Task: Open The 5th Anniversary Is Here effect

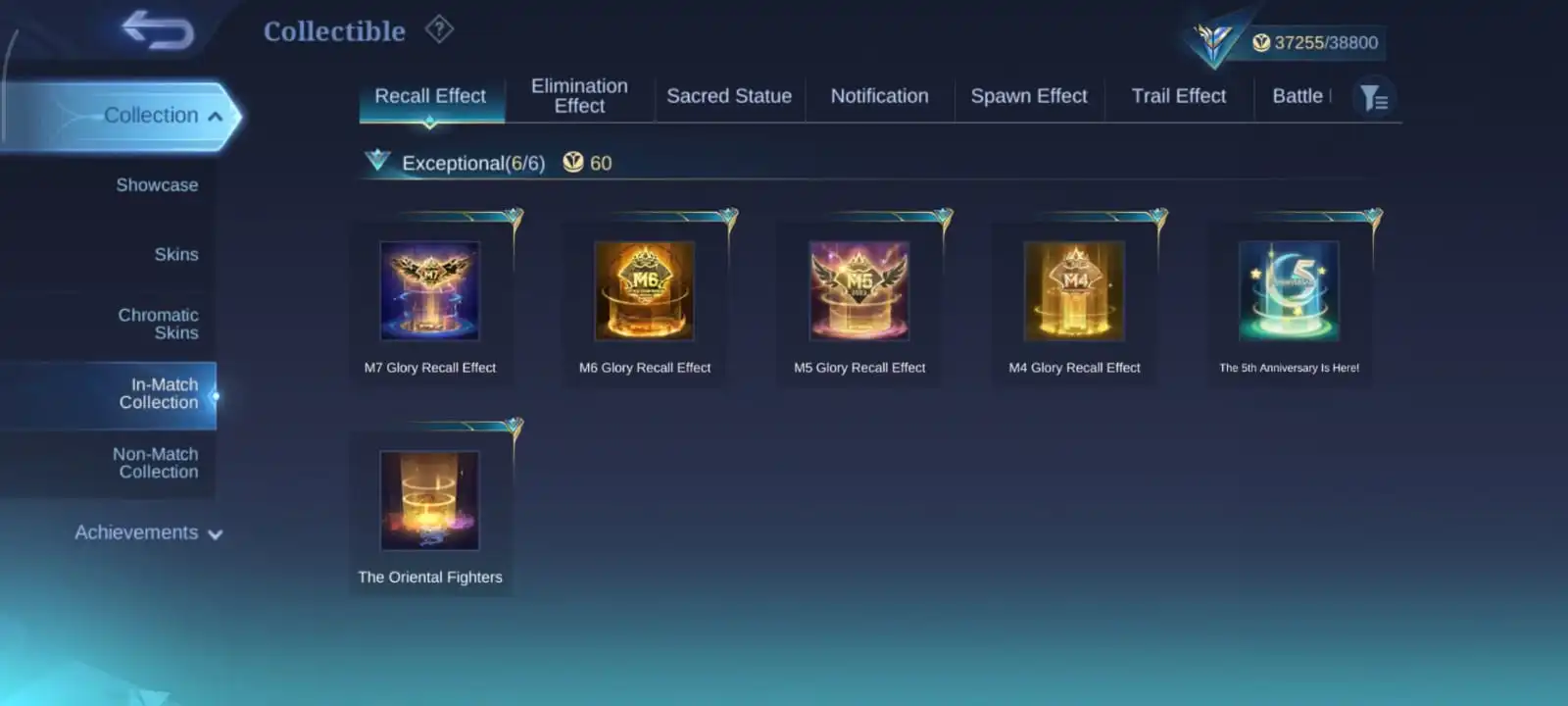Action: tap(1289, 291)
